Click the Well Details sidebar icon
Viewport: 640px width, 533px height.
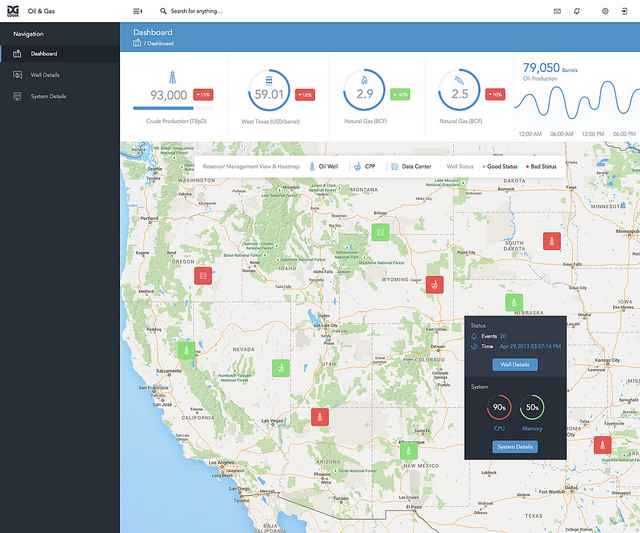tap(18, 75)
